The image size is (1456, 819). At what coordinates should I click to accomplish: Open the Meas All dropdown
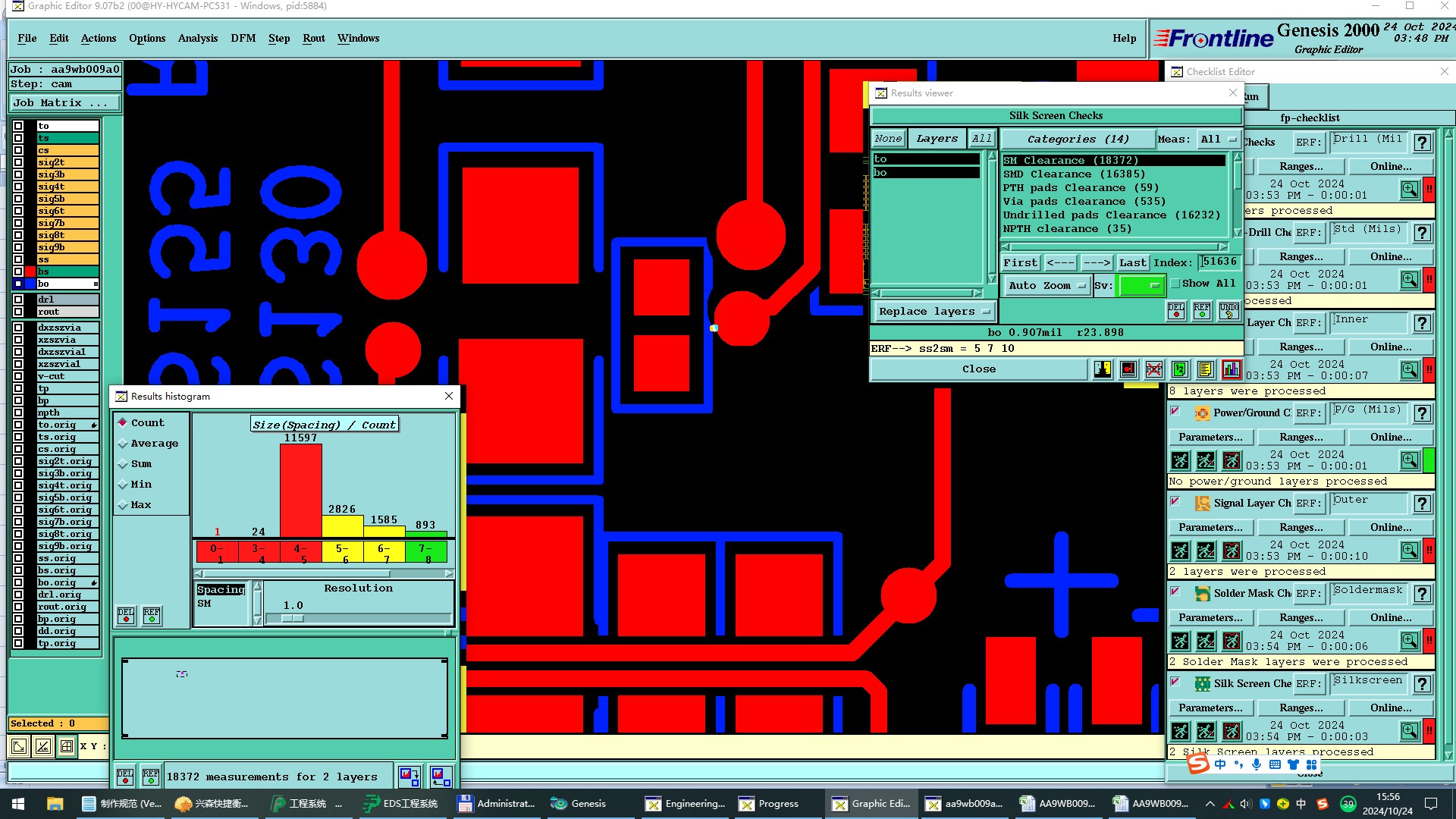(x=1219, y=140)
